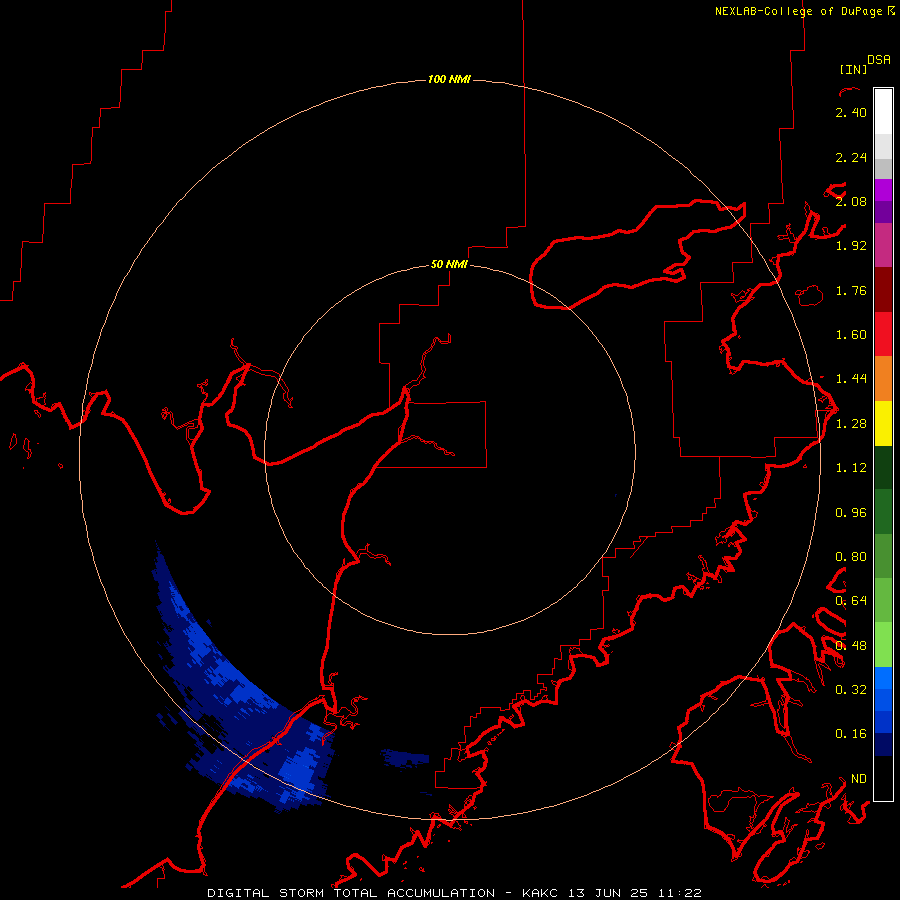Click the 2.24 legend value
The height and width of the screenshot is (900, 900).
pos(851,157)
